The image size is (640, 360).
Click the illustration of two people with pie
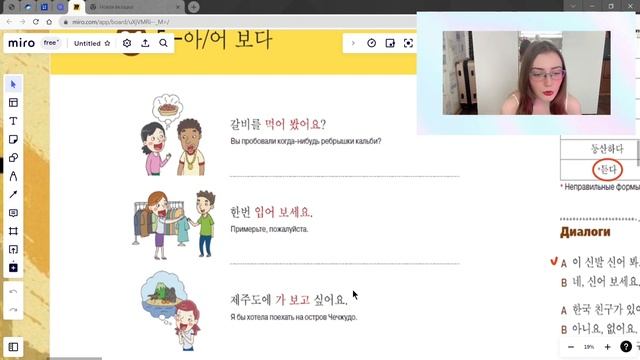click(173, 135)
